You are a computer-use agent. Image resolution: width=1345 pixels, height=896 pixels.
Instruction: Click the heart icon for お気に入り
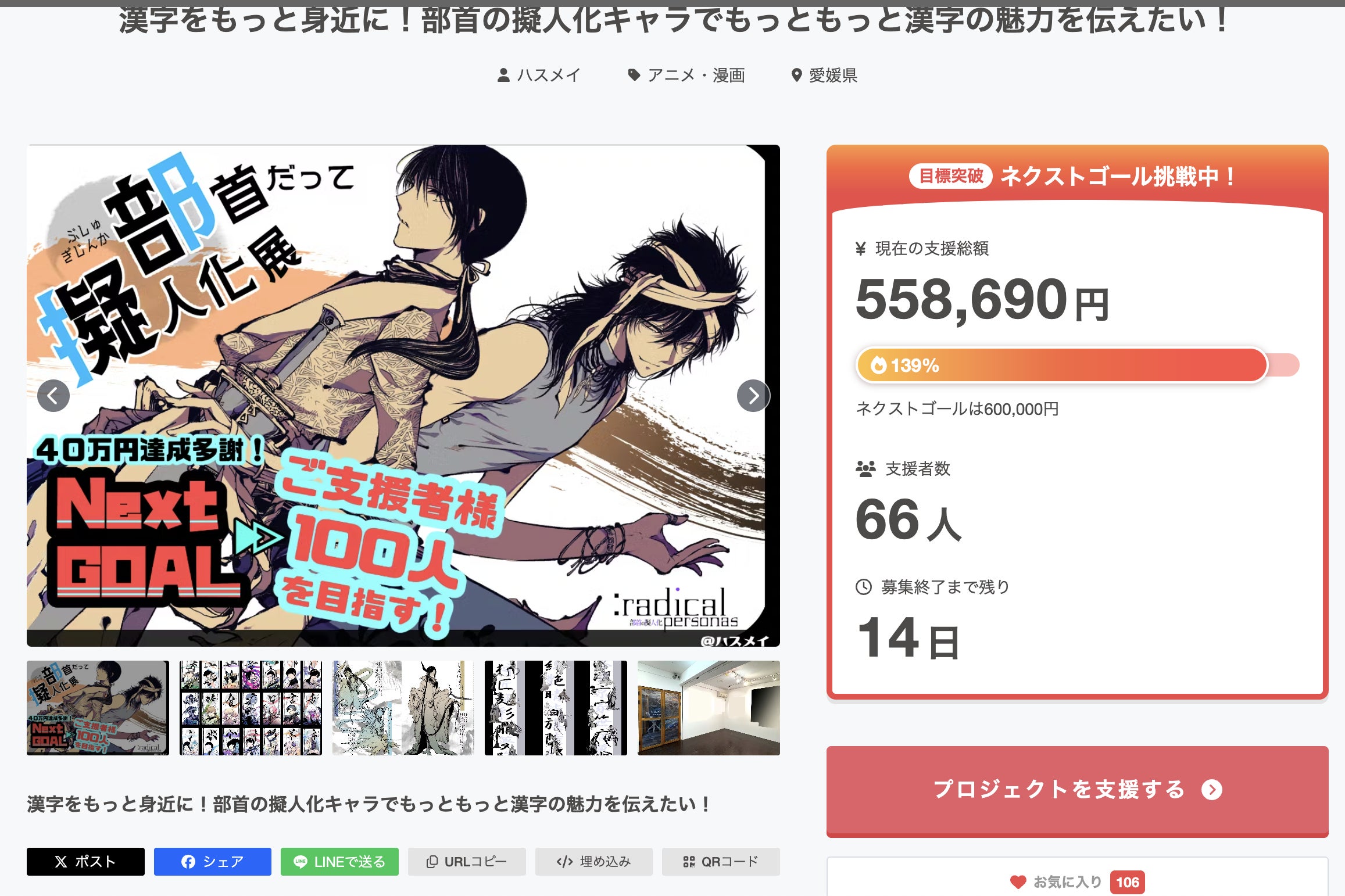(x=1018, y=882)
